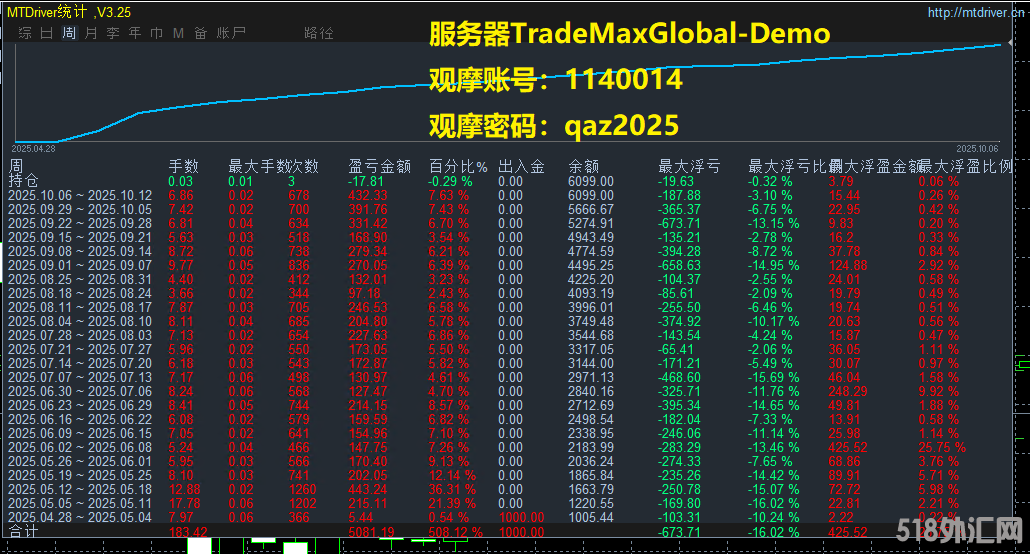Viewport: 1030px width, 554px height.
Task: Click total profit 5081.19 cell
Action: 371,532
